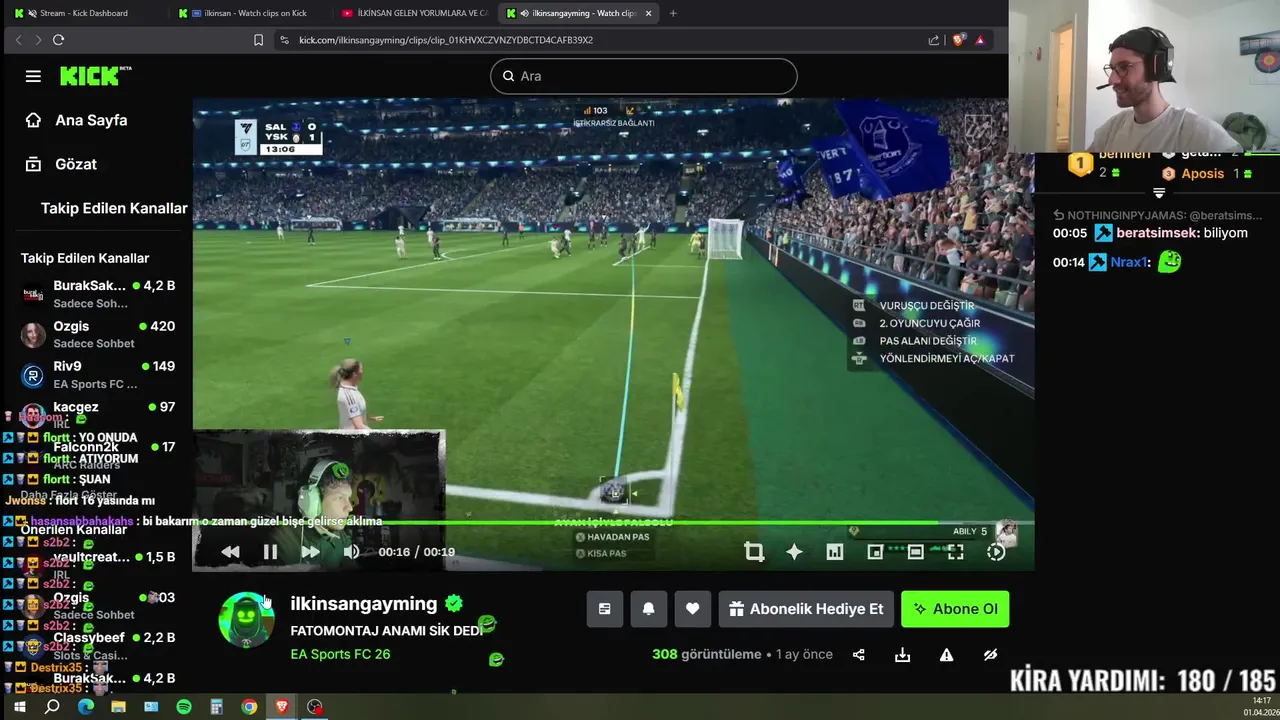Open the Riv9 followed channel

98,375
